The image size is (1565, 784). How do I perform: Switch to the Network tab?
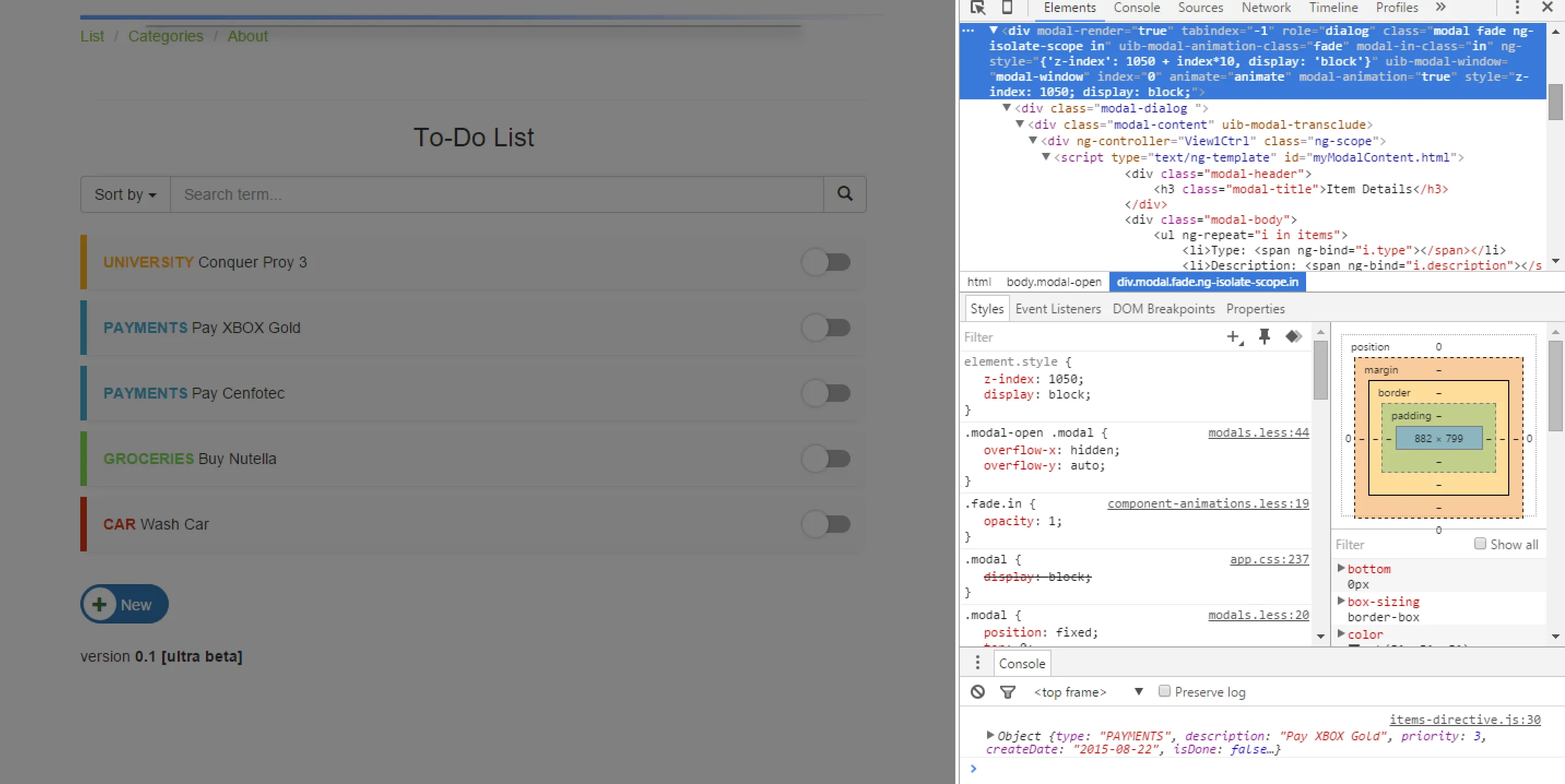[1266, 7]
